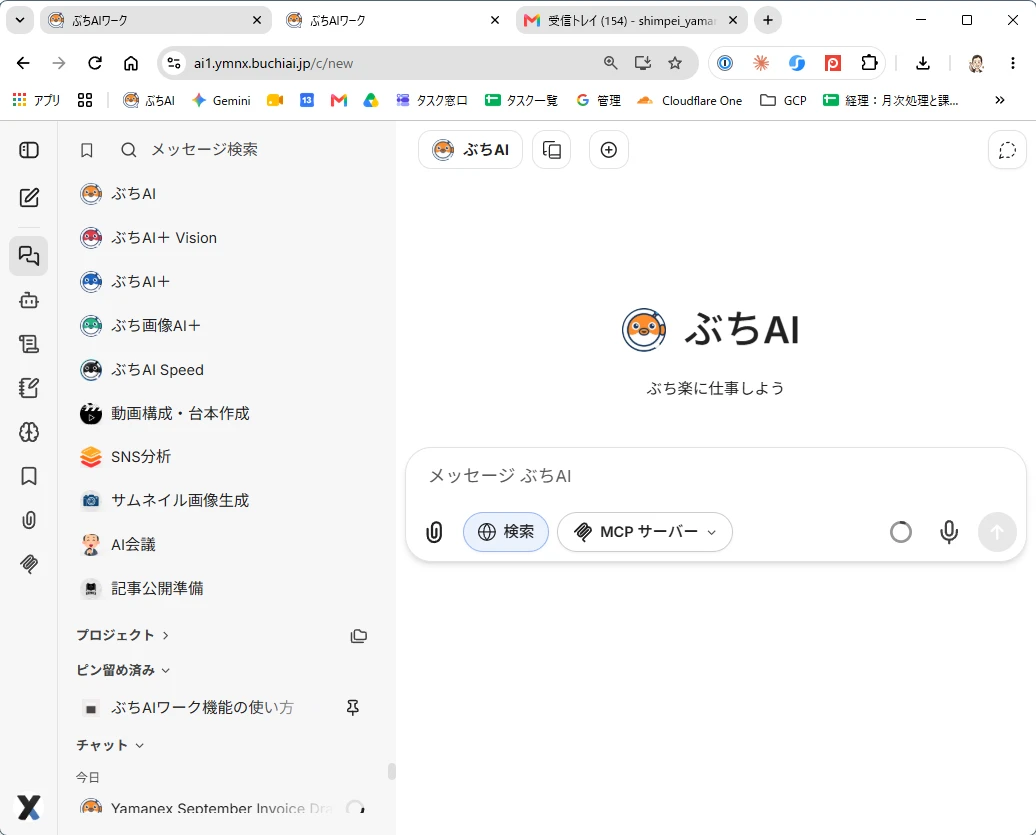Open the presets copy icon next to ぶちAI
1036x835 pixels.
(x=552, y=150)
